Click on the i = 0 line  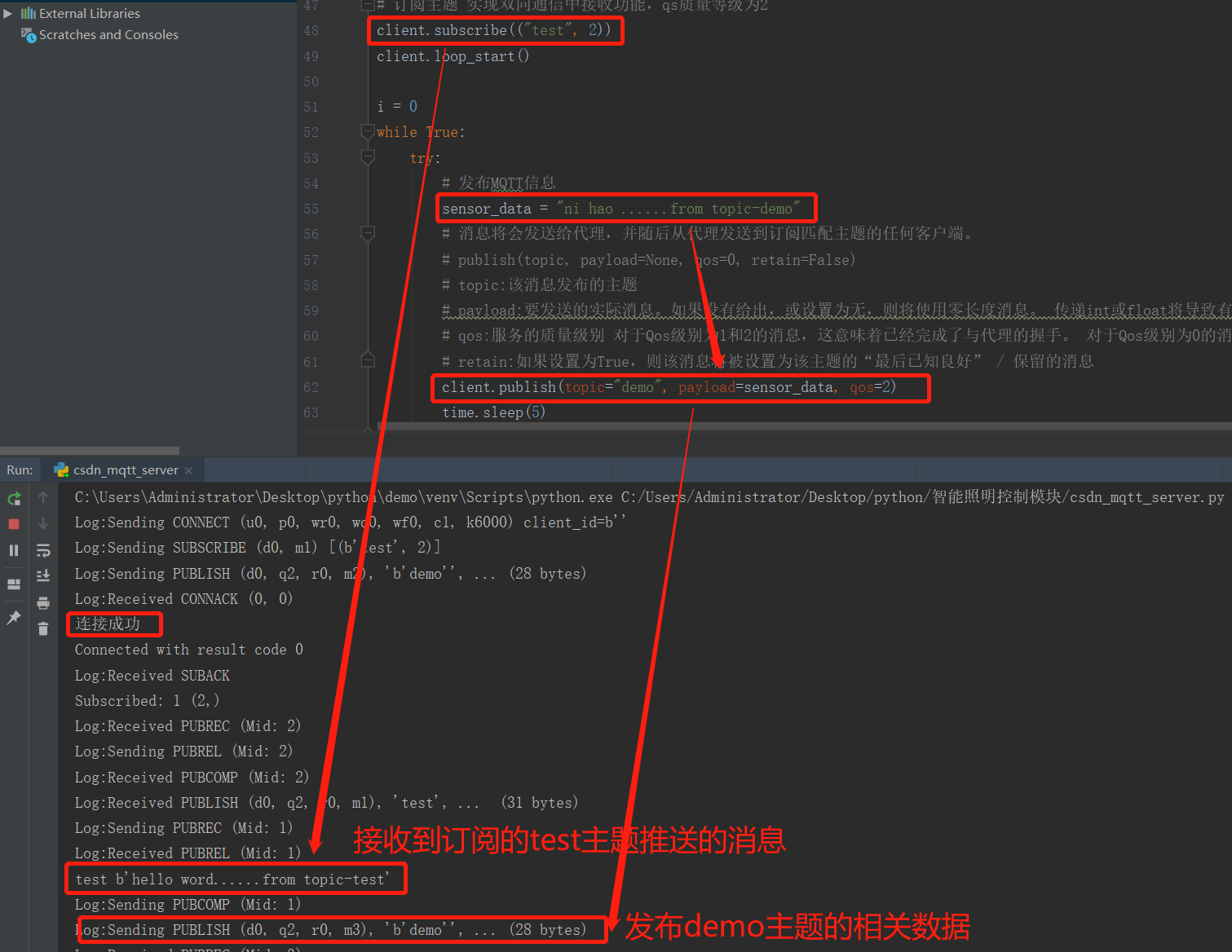coord(397,107)
